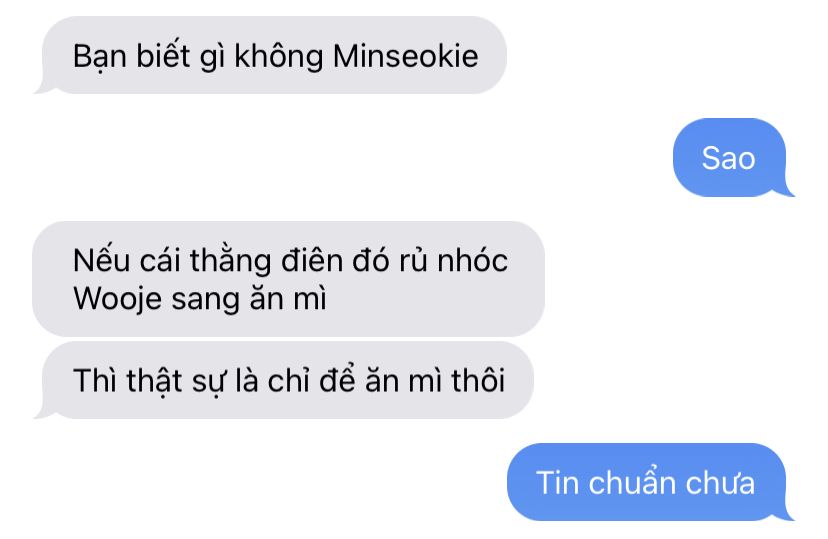Click the word 'không' in first message

pos(279,56)
